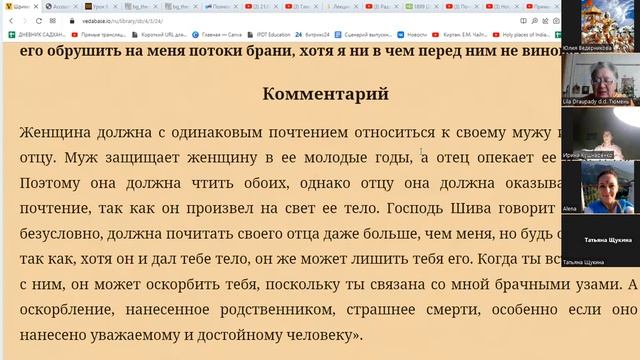Open the 'ДНЕВНИК САДХАН...' bookmark
The width and height of the screenshot is (640, 360).
tap(37, 35)
